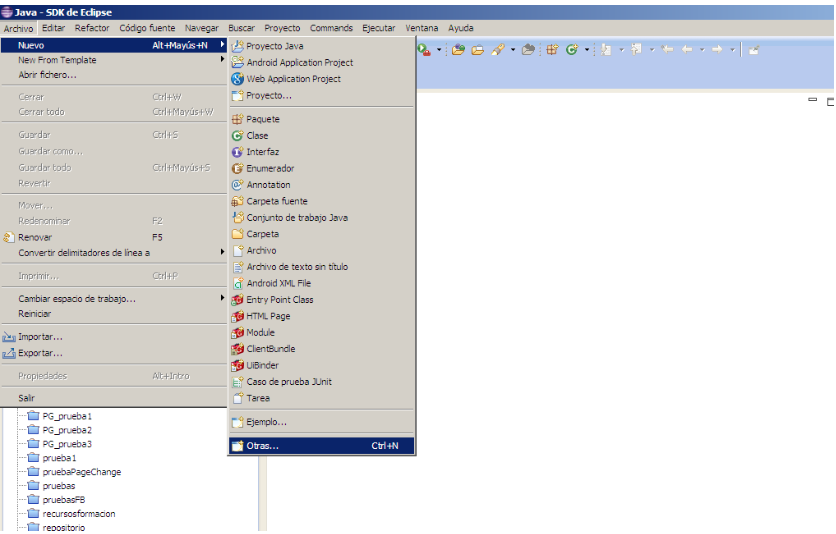Open the Commands menu
Image resolution: width=836 pixels, height=534 pixels.
click(331, 28)
